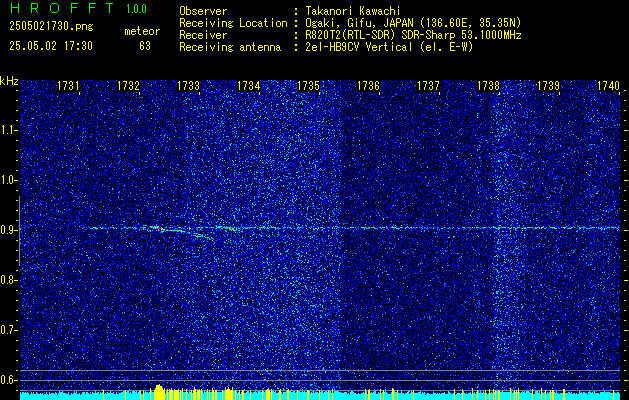Click the Ogaki, Gifu, JAPAN location text
This screenshot has width=629, height=400.
(413, 23)
